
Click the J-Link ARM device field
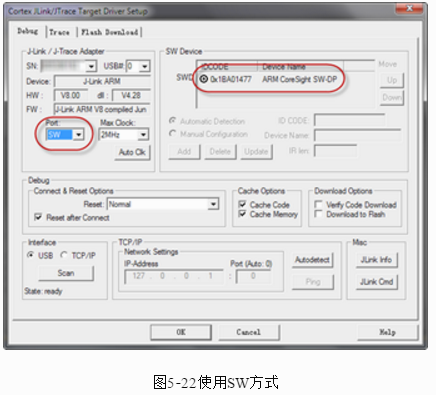click(102, 81)
